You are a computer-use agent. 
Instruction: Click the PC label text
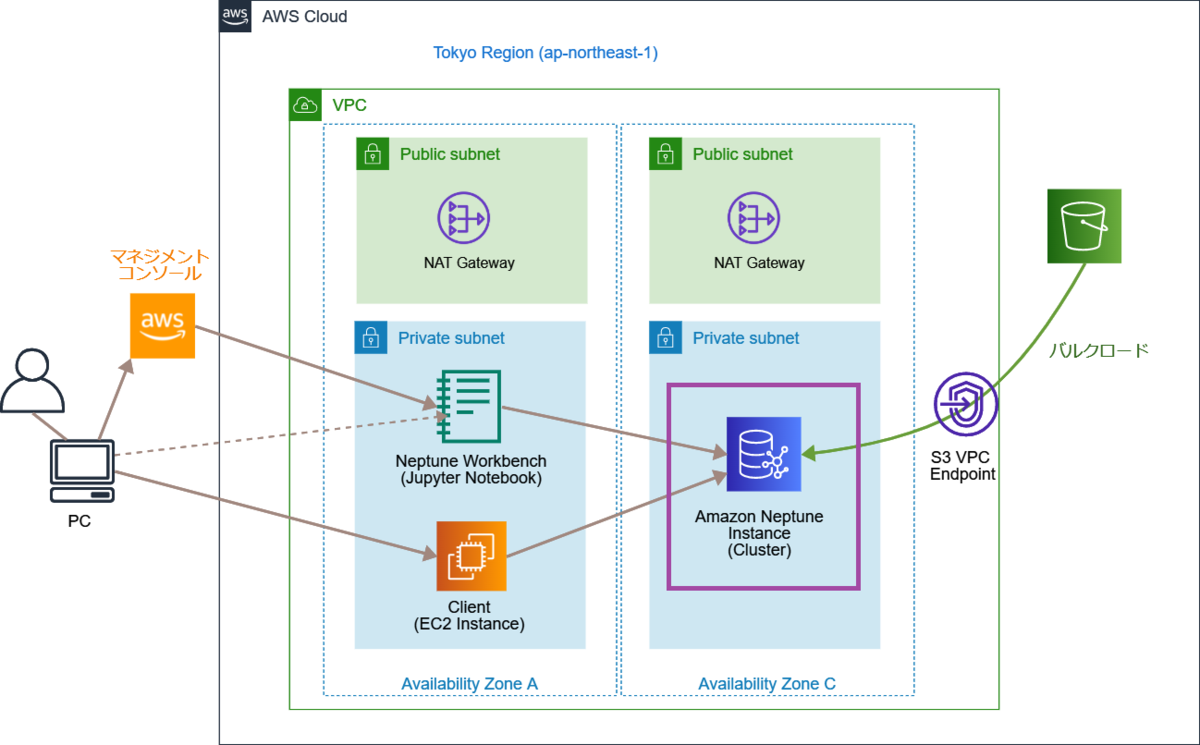click(x=79, y=521)
